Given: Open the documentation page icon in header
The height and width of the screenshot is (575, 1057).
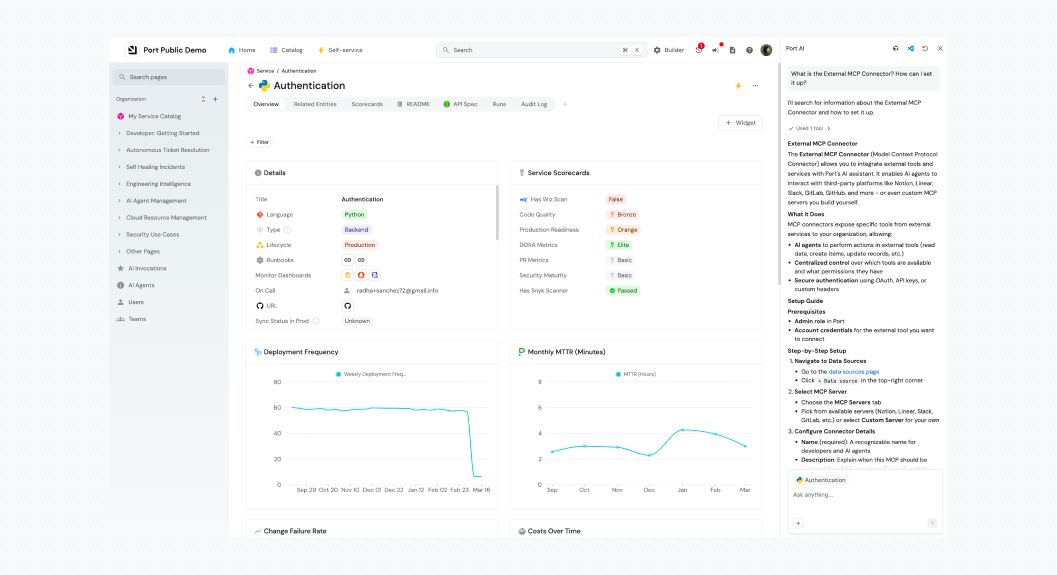Looking at the screenshot, I should (732, 50).
